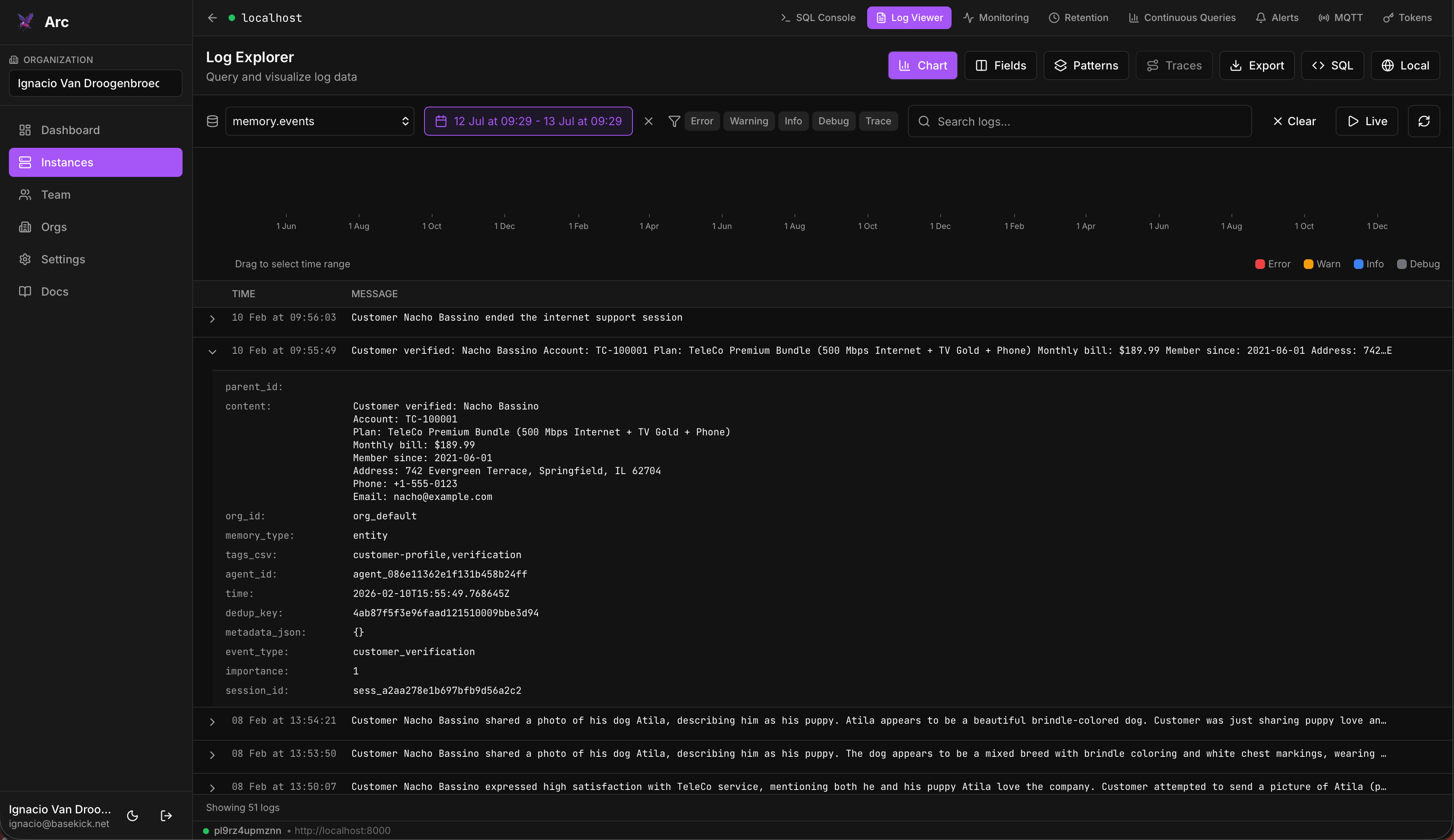Screen dimensions: 1454x840
Task: Expand the 13:50:07 log row
Action: tap(212, 787)
